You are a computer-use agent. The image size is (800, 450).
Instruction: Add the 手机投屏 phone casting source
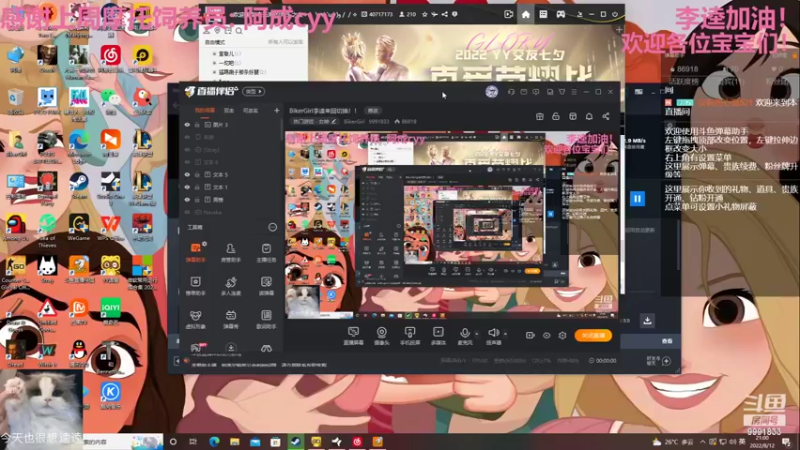410,336
